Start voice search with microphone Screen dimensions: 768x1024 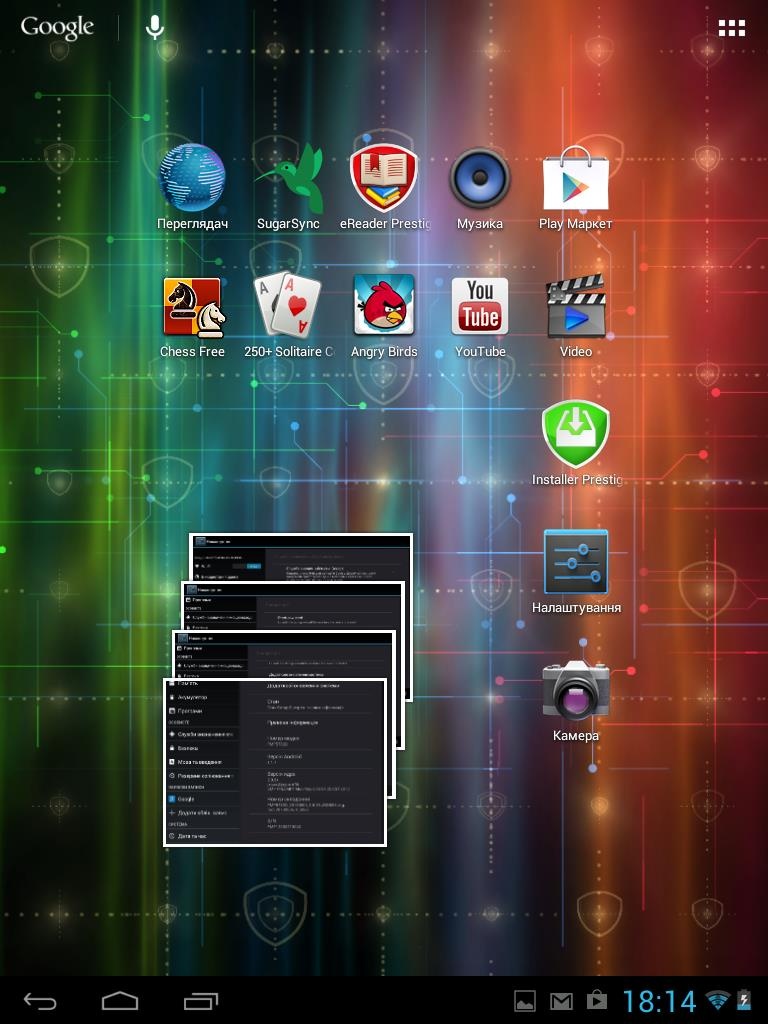pos(155,28)
